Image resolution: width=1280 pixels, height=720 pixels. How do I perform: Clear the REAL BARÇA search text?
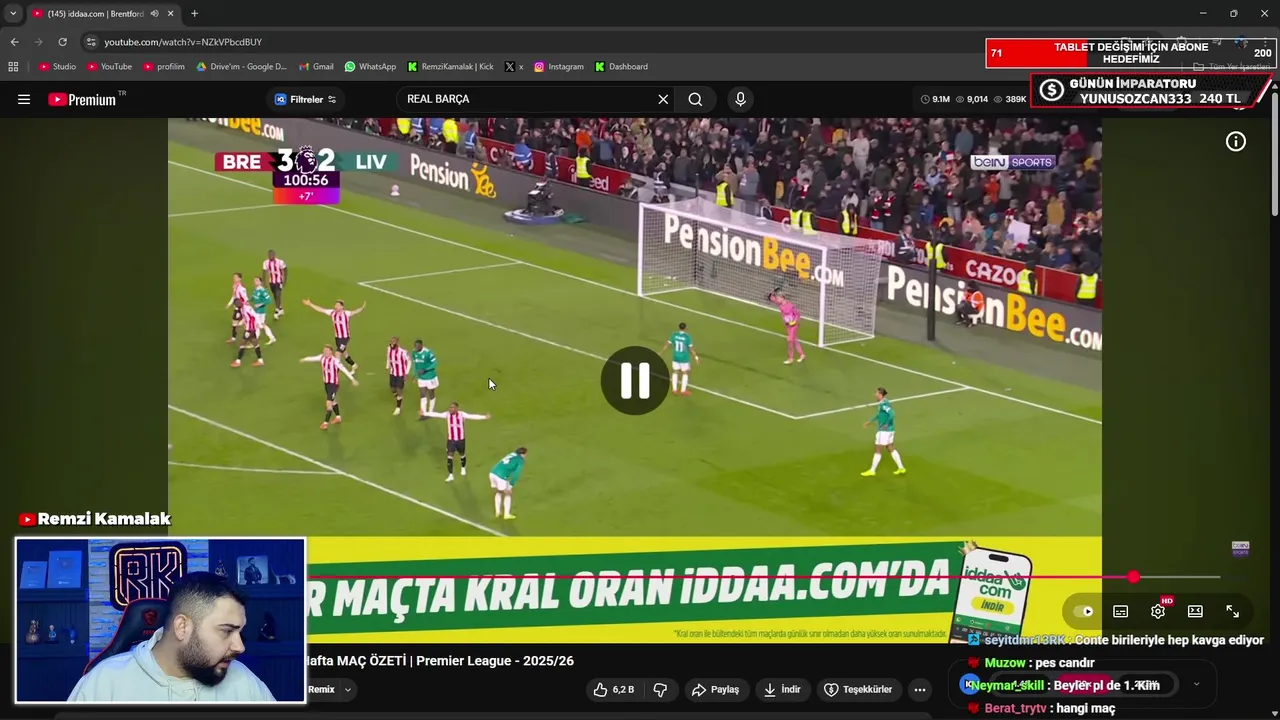point(663,99)
